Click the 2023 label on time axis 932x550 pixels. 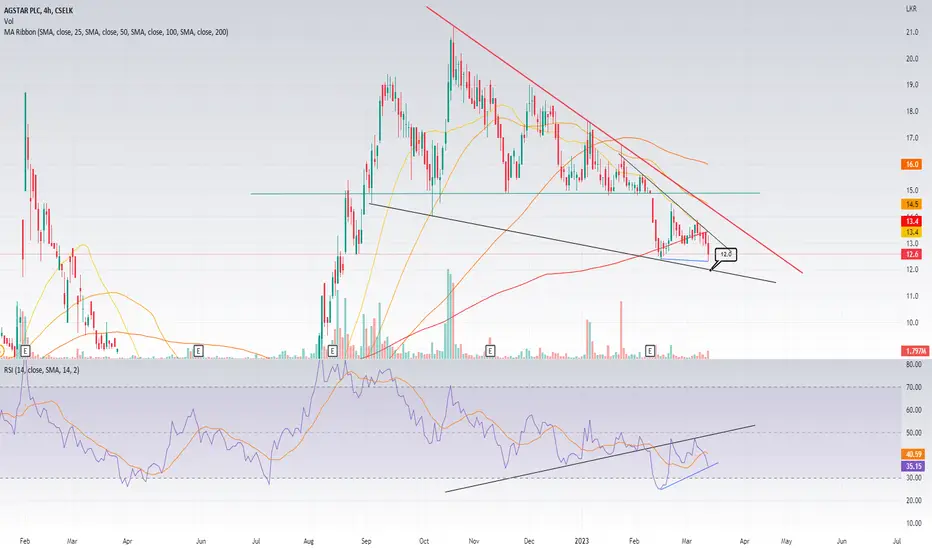tap(582, 541)
